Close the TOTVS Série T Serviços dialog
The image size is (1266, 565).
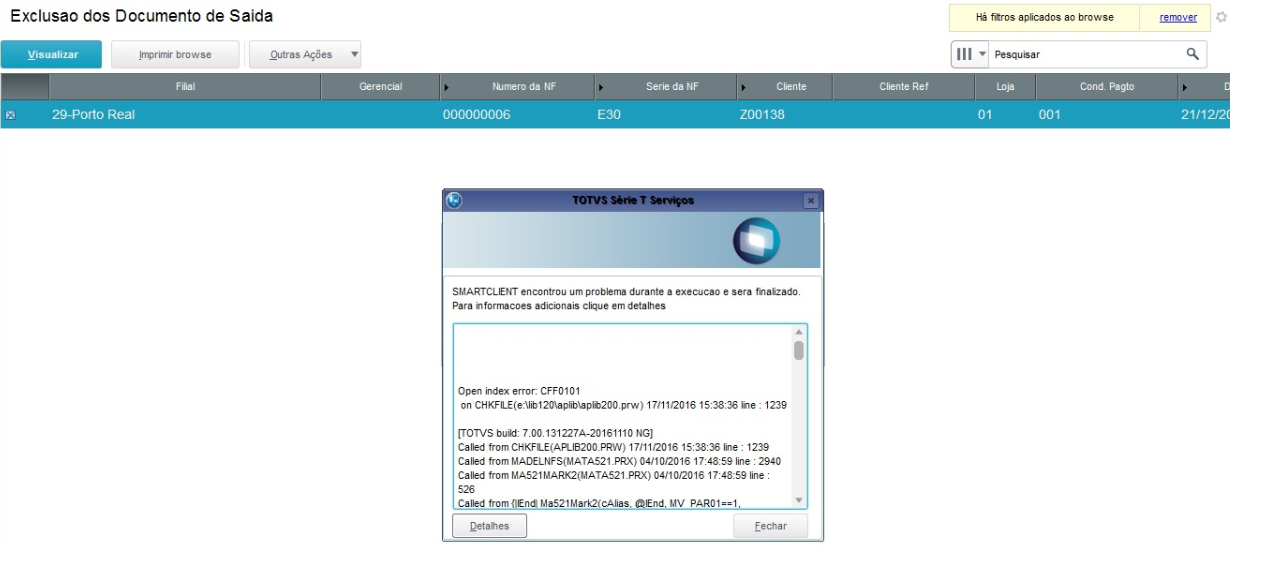click(x=811, y=200)
